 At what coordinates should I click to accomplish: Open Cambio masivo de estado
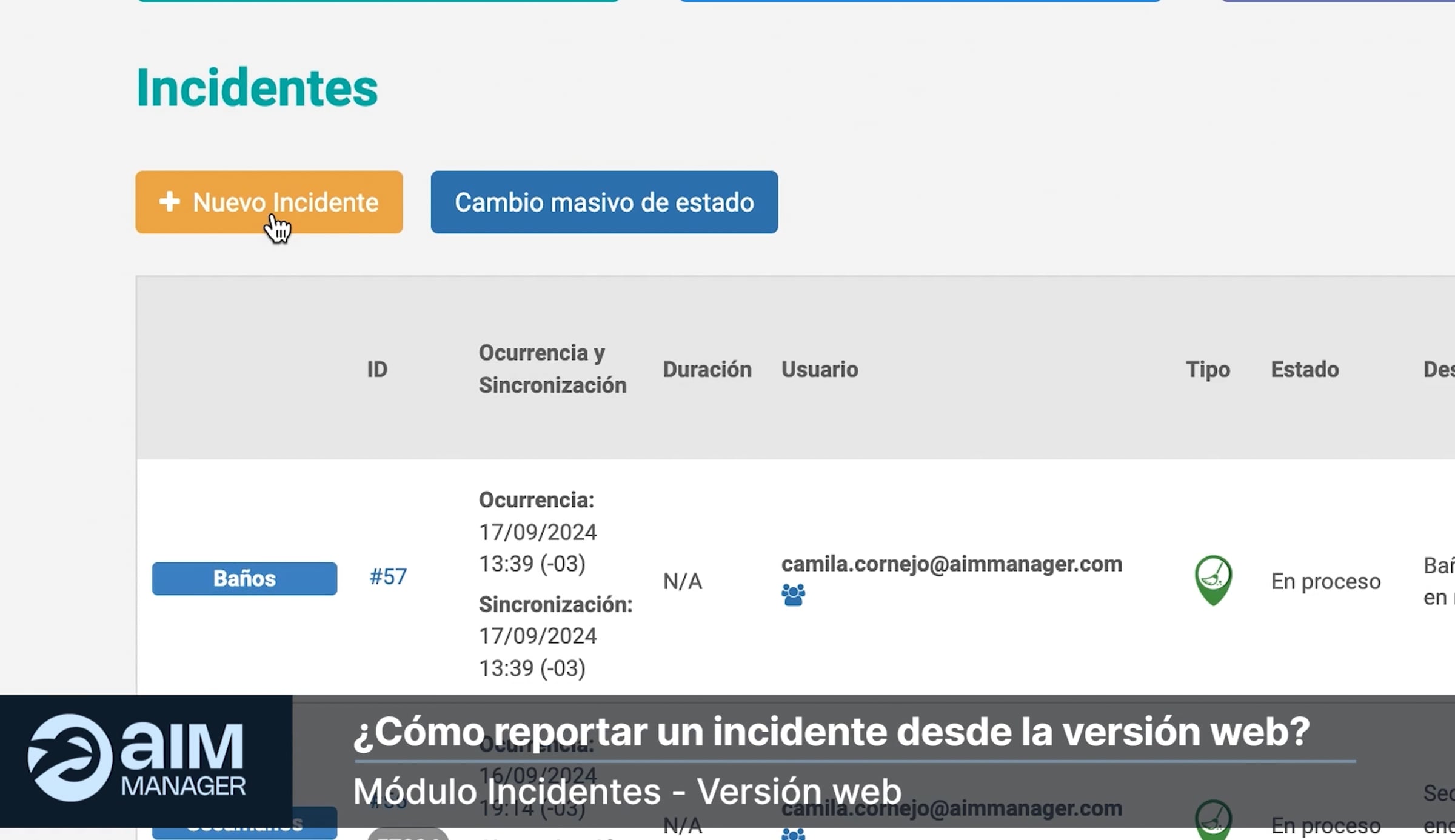pyautogui.click(x=604, y=202)
